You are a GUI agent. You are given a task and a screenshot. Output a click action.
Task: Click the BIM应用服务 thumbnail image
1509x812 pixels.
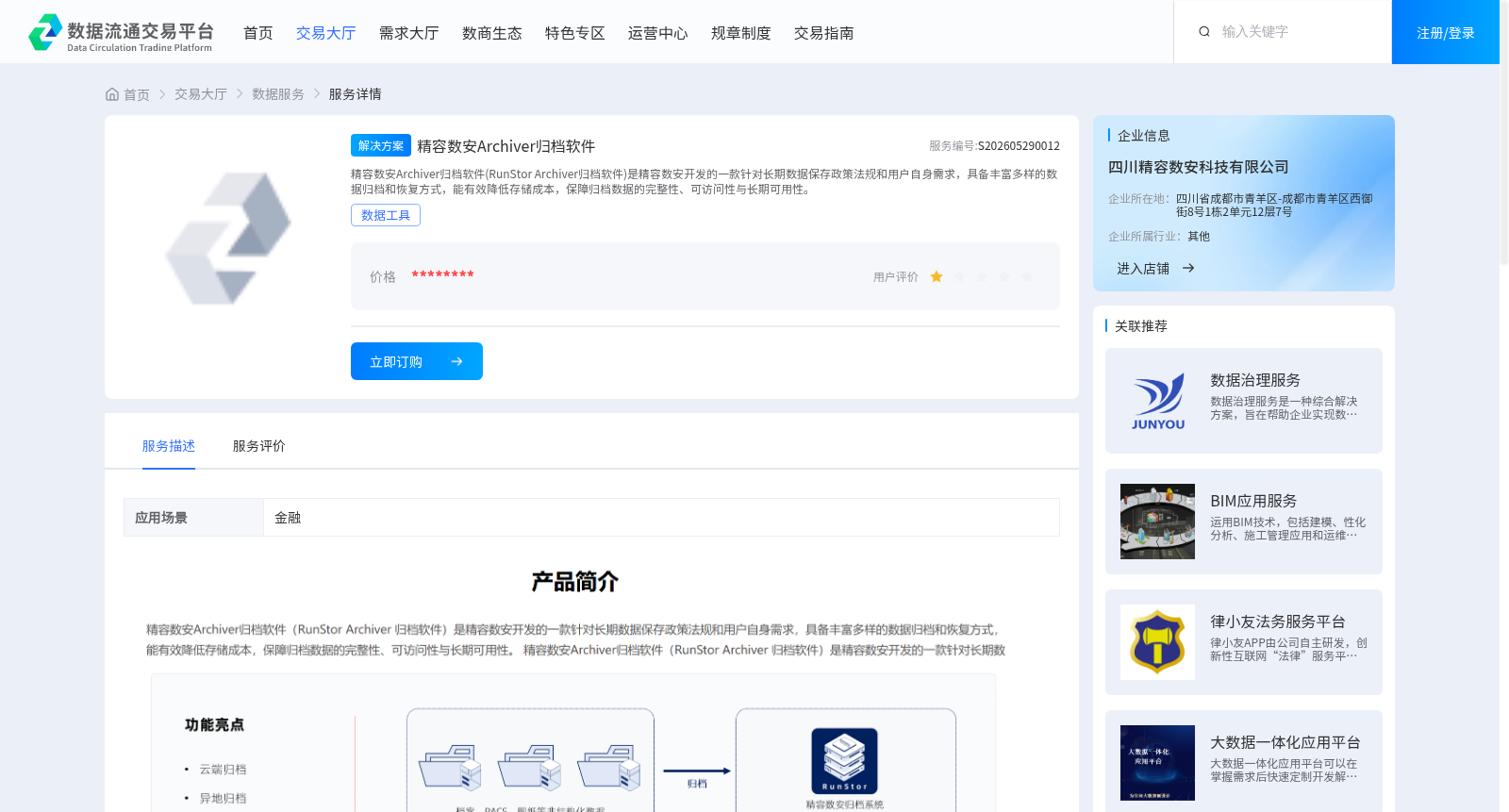[x=1158, y=522]
